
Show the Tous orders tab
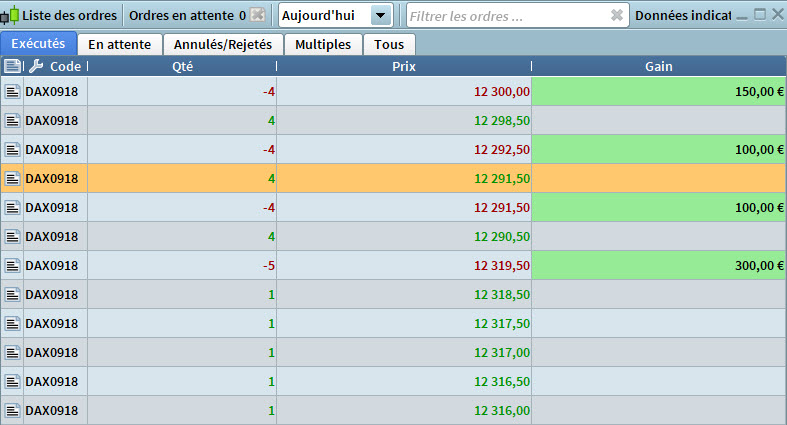[389, 44]
